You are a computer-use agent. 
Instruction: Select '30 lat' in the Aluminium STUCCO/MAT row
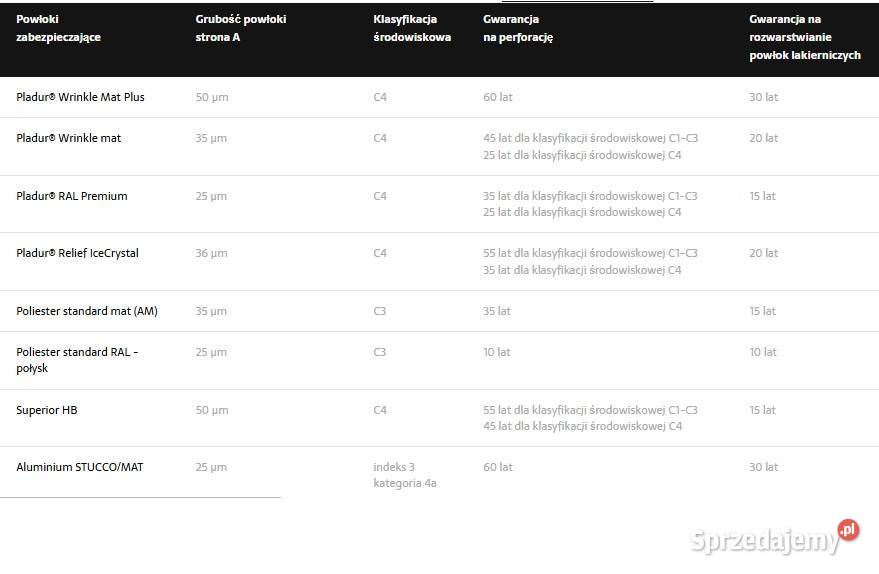[x=763, y=467]
